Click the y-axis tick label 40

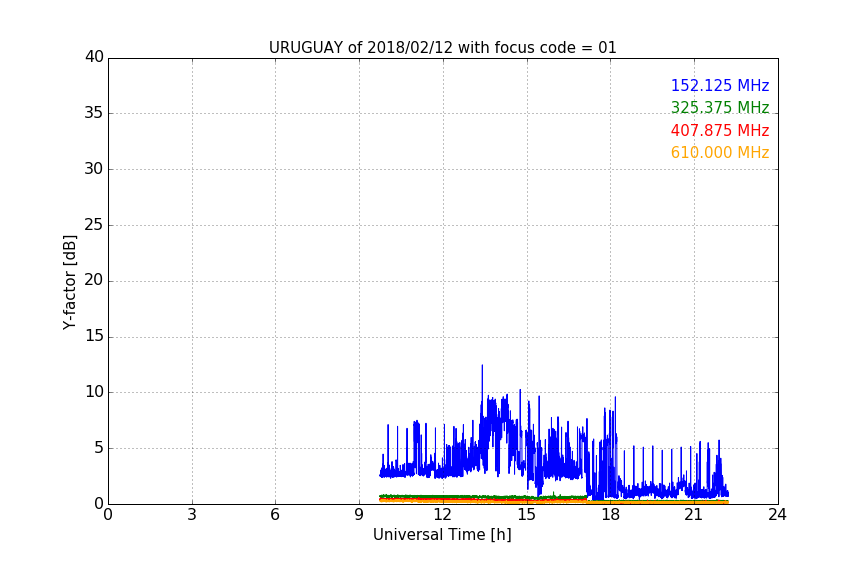click(x=94, y=57)
